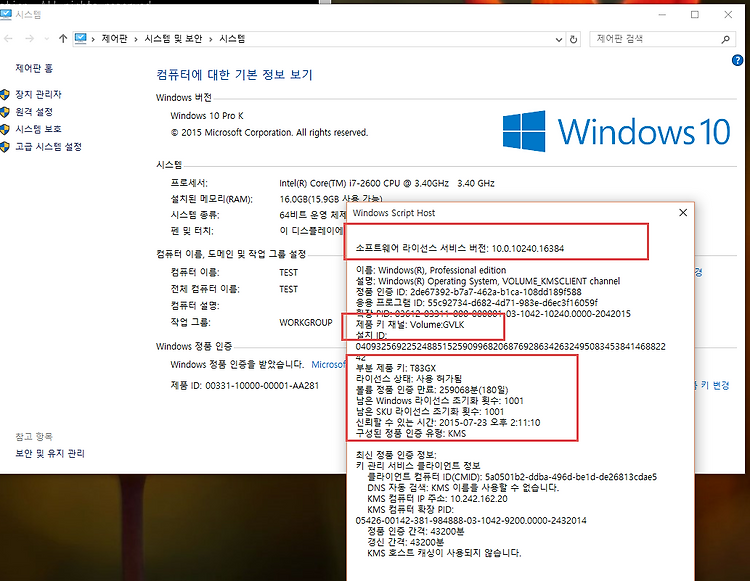Viewport: 750px width, 581px height.
Task: Click shield icon beside 고급 시스템 설정
Action: tap(5, 147)
